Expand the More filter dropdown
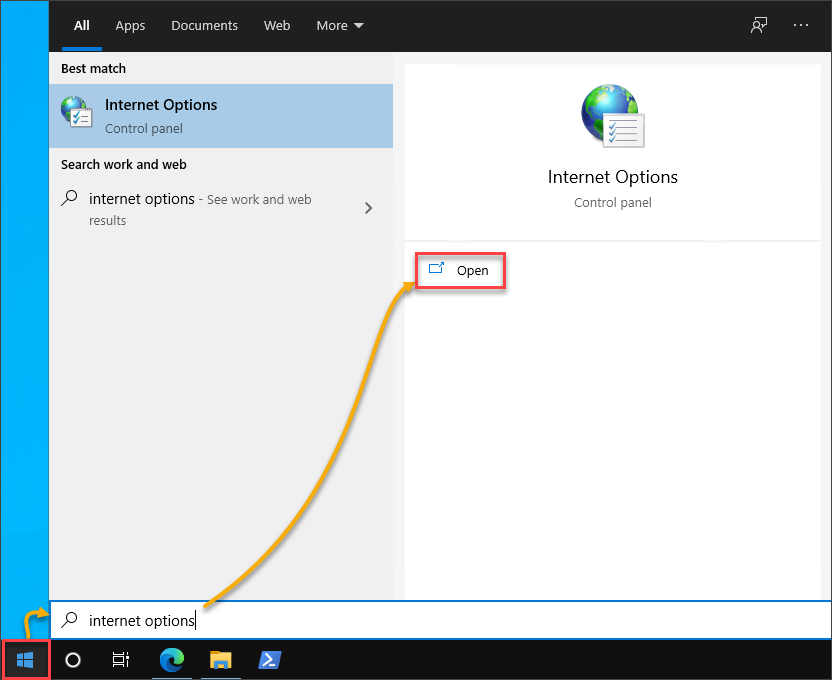Image resolution: width=832 pixels, height=680 pixels. [x=340, y=26]
